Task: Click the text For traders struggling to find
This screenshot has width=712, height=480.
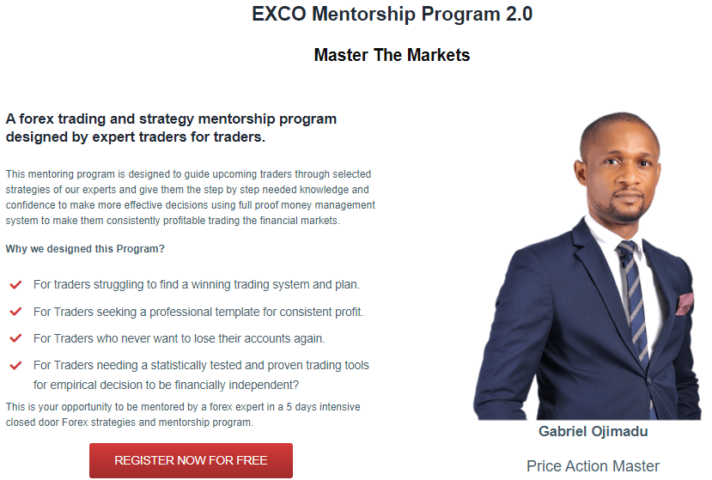Action: point(196,285)
